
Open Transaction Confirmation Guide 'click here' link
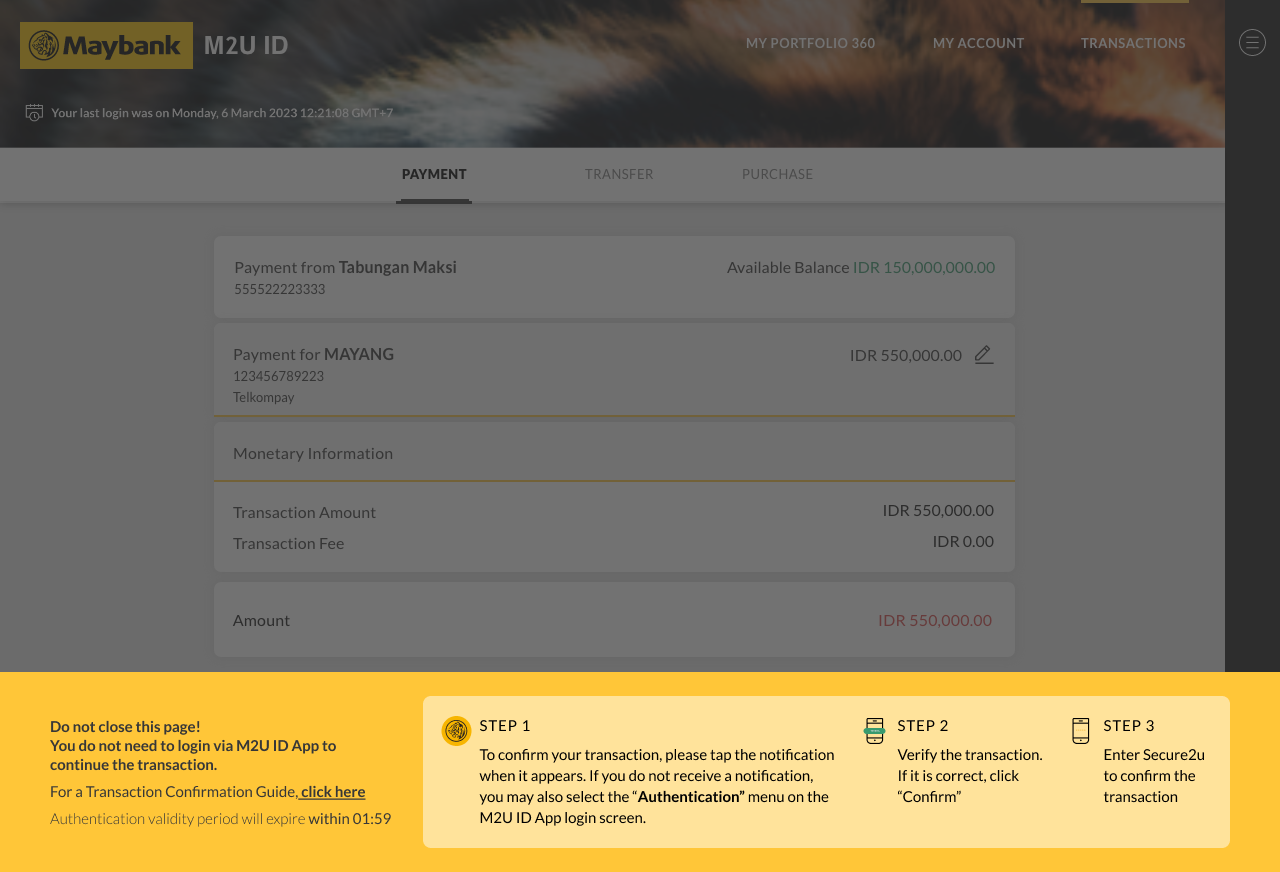point(332,792)
